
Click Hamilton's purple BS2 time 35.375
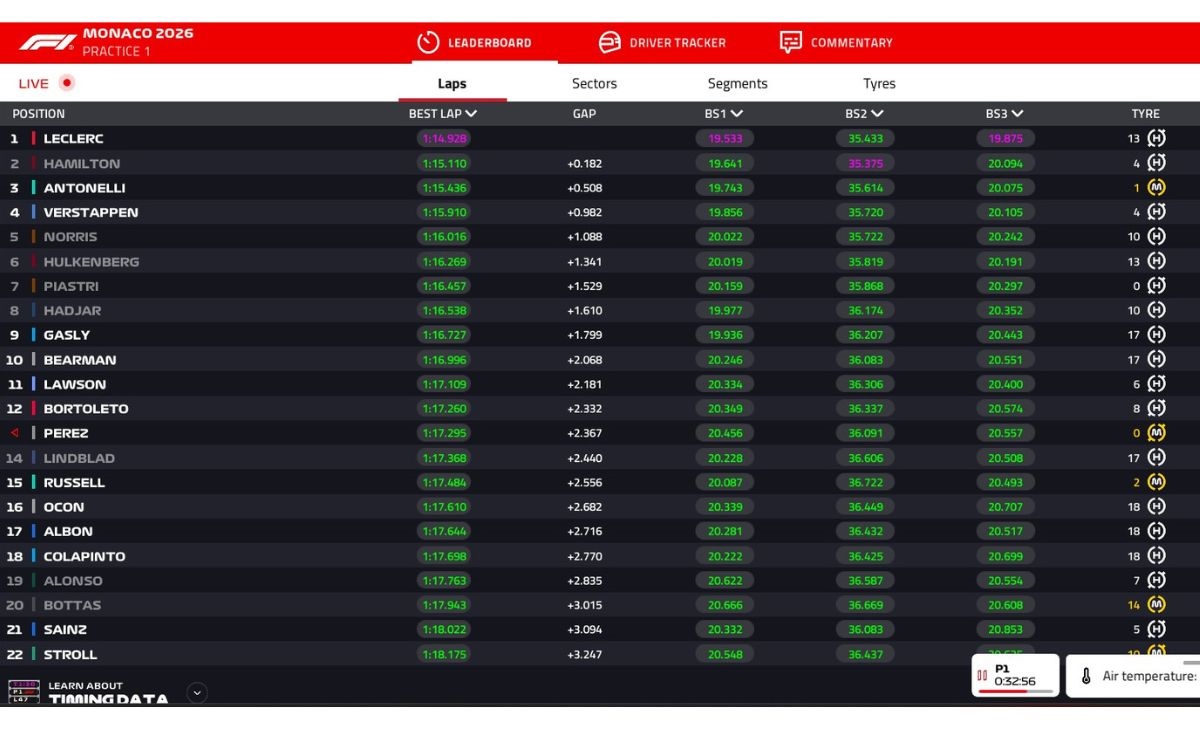(865, 163)
